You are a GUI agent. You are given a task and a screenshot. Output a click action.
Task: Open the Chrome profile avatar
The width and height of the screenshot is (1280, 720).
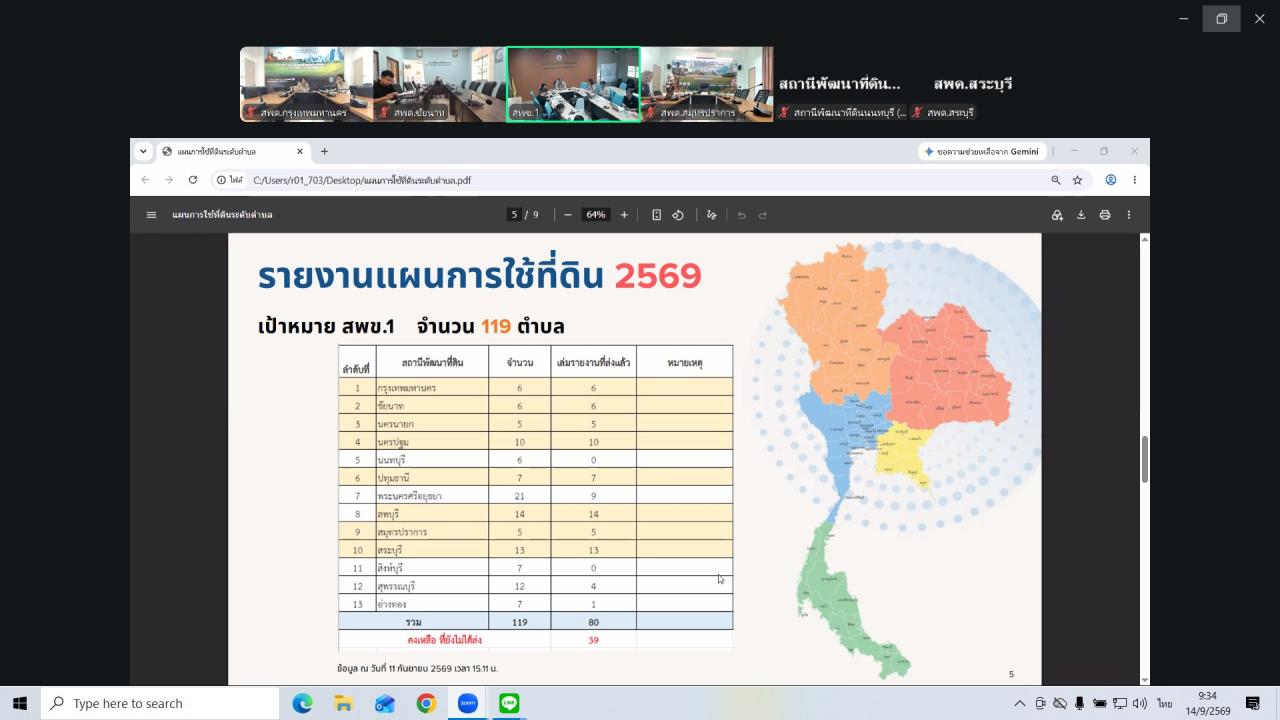point(1111,180)
